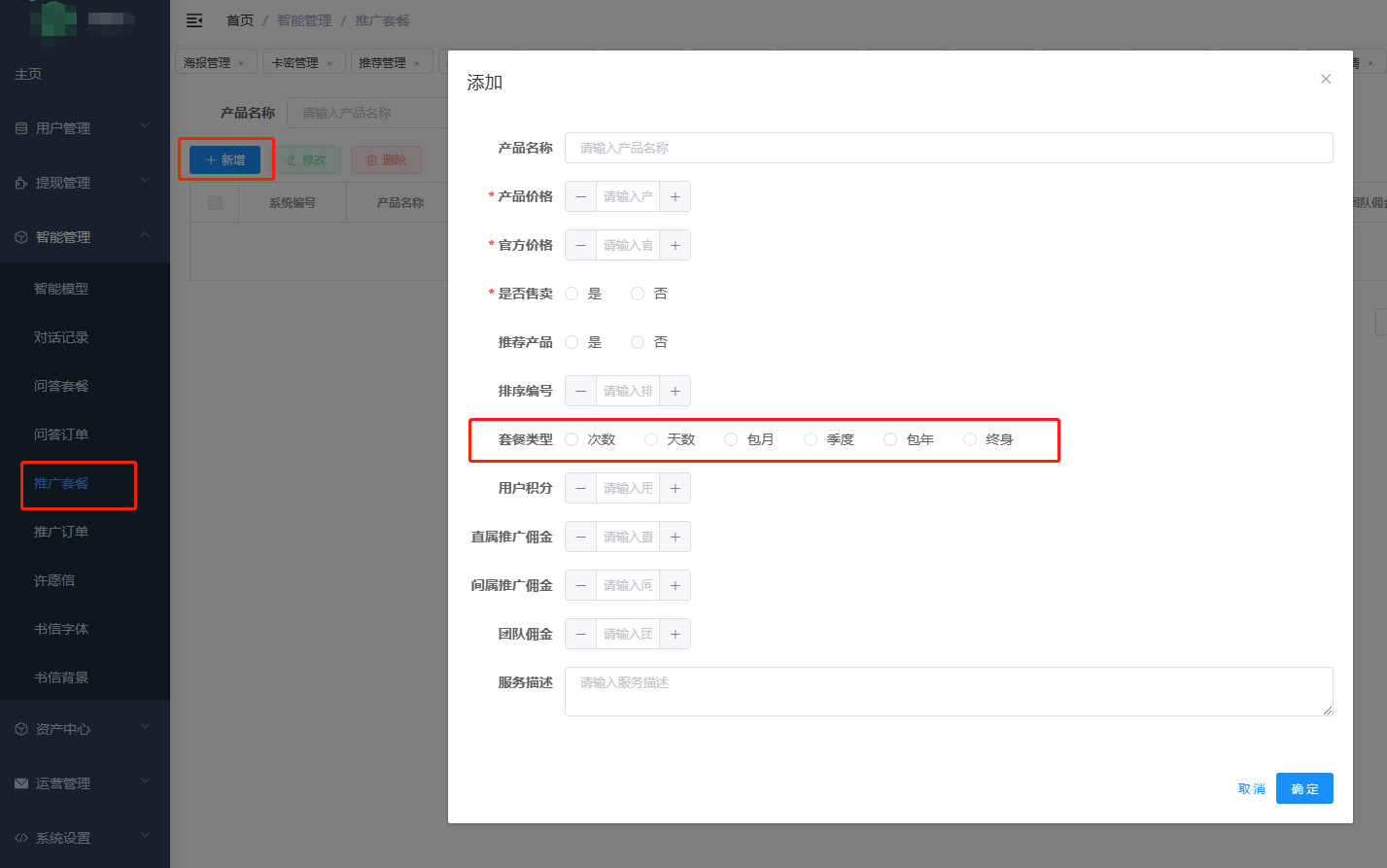This screenshot has height=868, width=1387.
Task: Choose 终身 package type
Action: tap(971, 439)
